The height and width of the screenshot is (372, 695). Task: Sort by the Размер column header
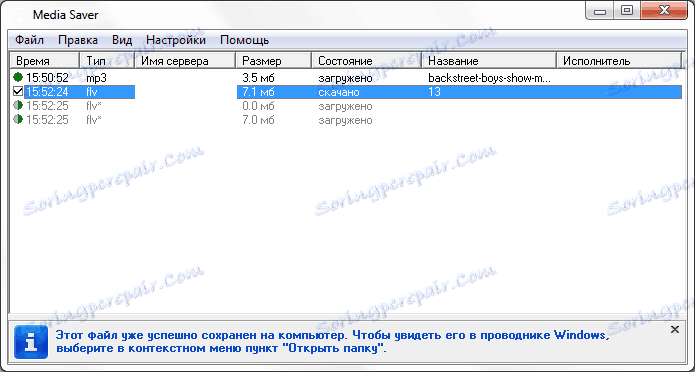click(273, 61)
